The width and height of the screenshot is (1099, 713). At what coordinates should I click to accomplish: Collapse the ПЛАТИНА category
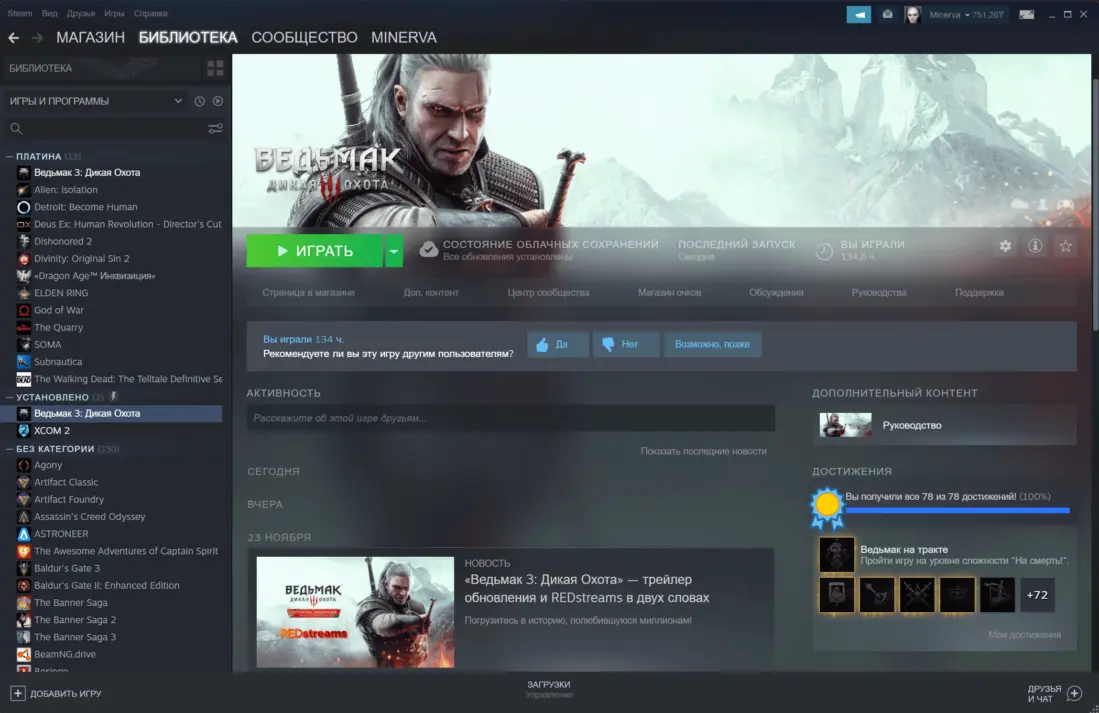tap(9, 156)
